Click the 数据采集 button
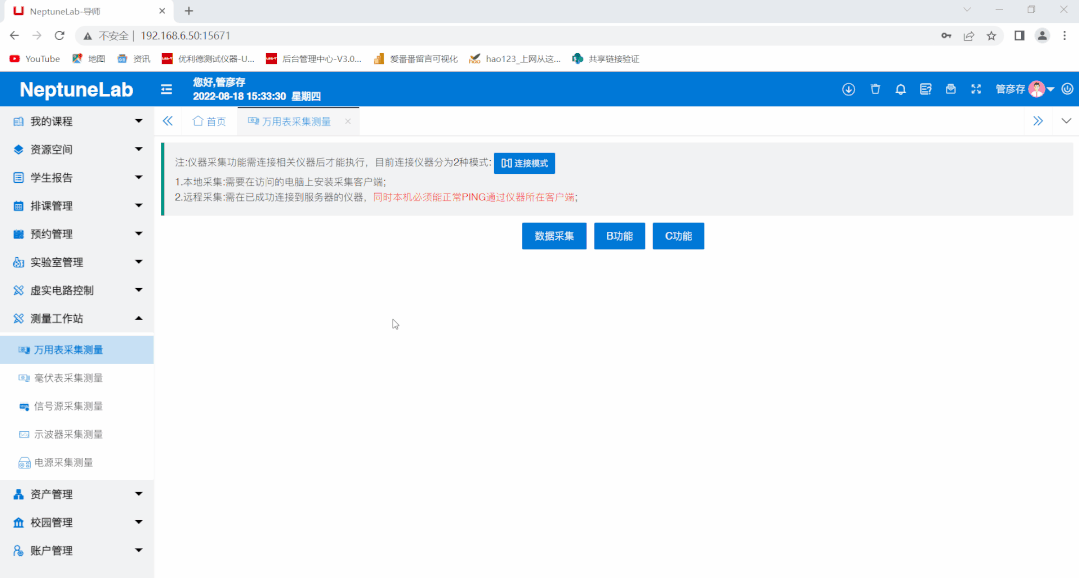1079x578 pixels. pos(554,236)
